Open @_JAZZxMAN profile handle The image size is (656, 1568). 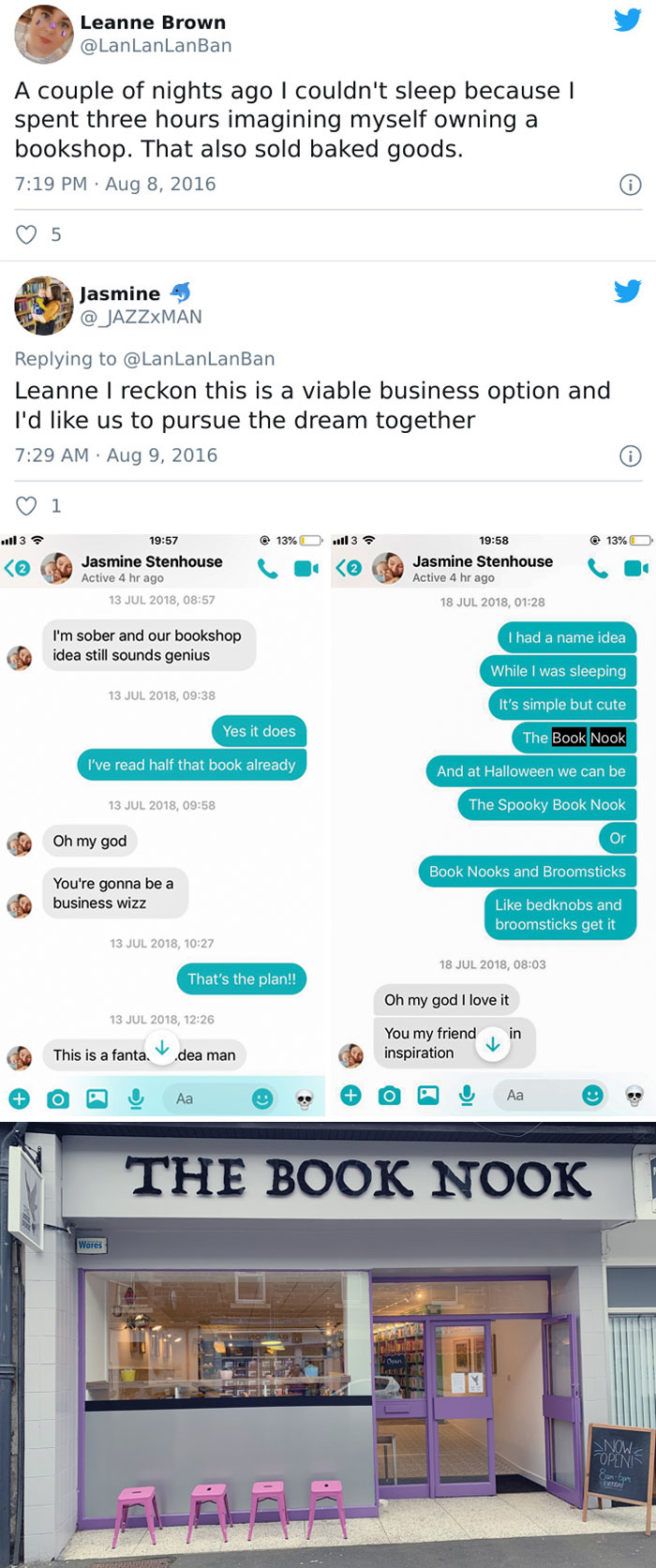coord(141,317)
